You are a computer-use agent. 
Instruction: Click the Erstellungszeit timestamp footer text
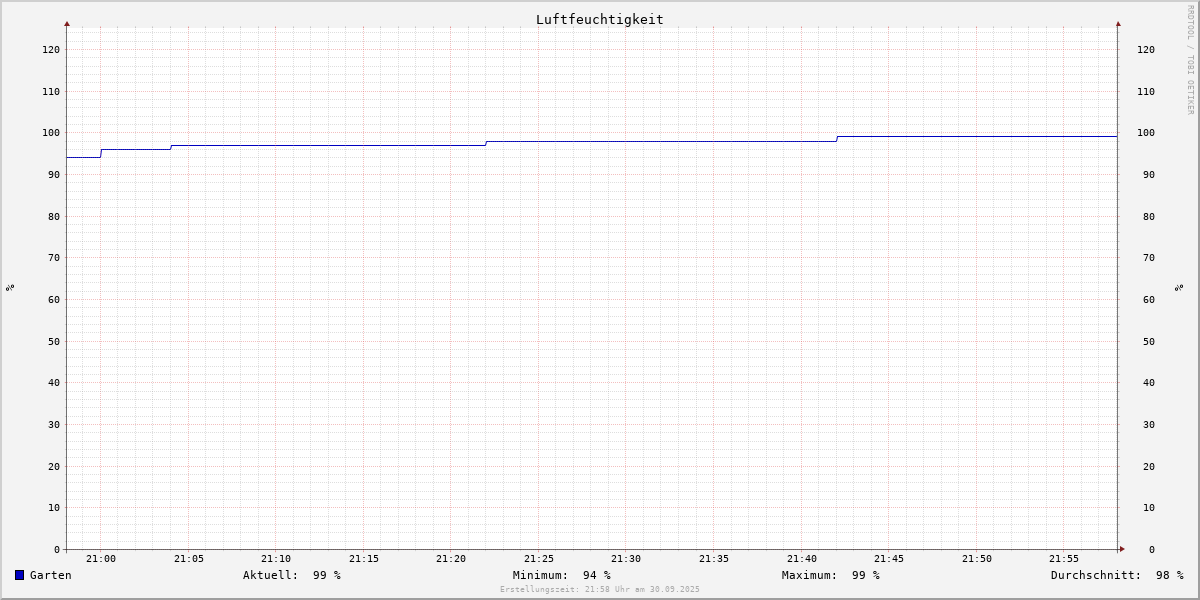[600, 590]
